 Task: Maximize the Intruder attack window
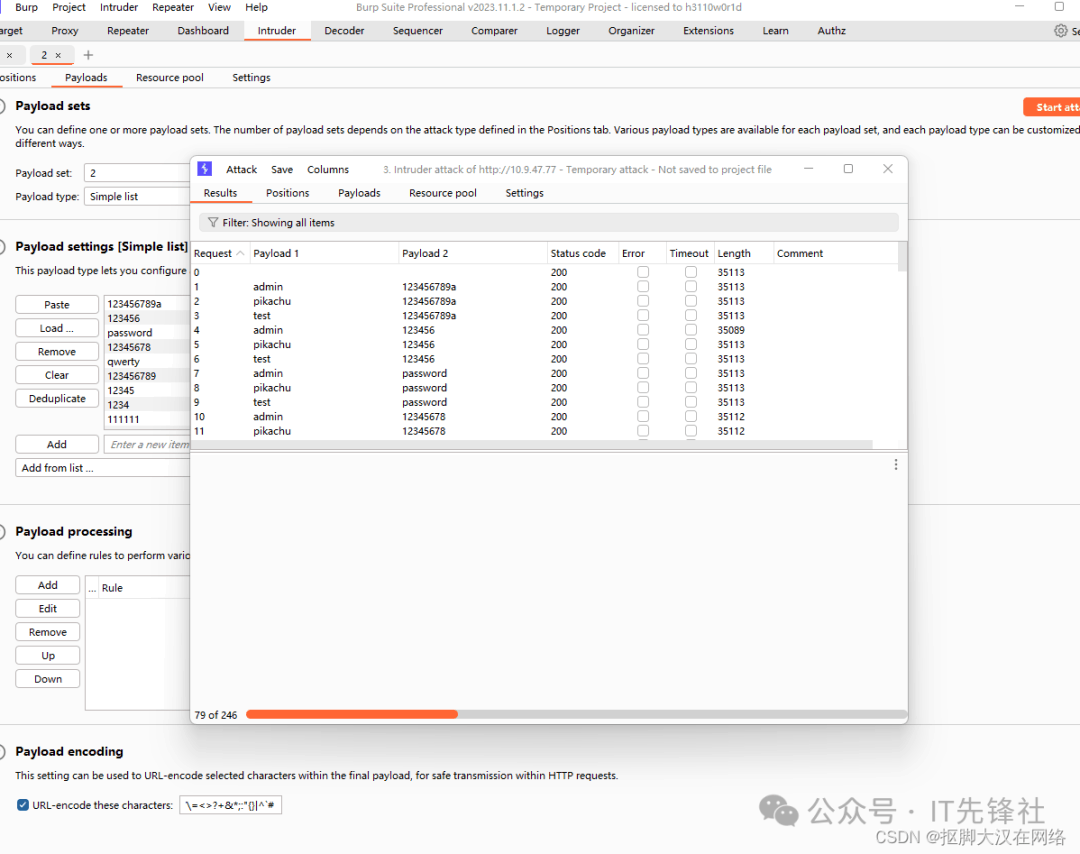pyautogui.click(x=848, y=169)
